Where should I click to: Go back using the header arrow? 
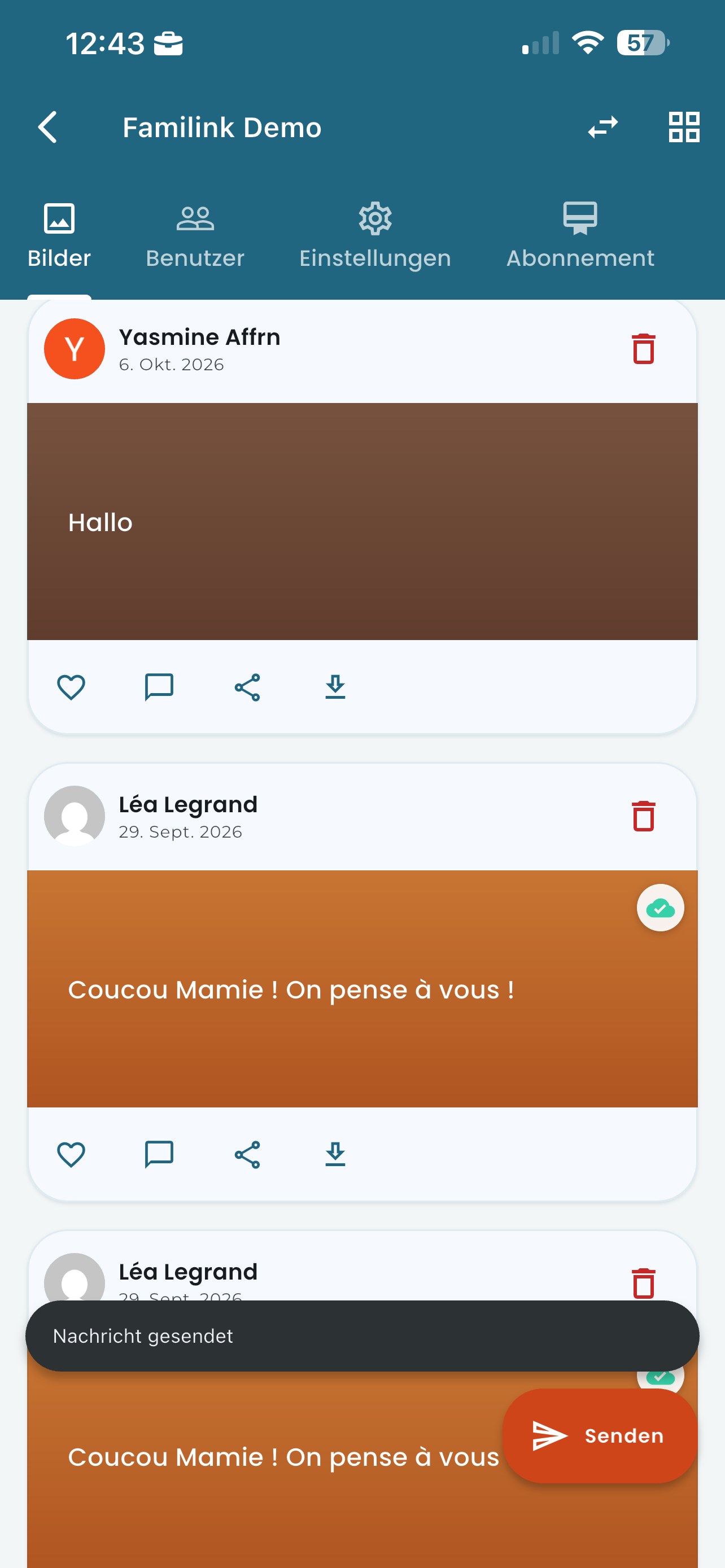click(47, 127)
